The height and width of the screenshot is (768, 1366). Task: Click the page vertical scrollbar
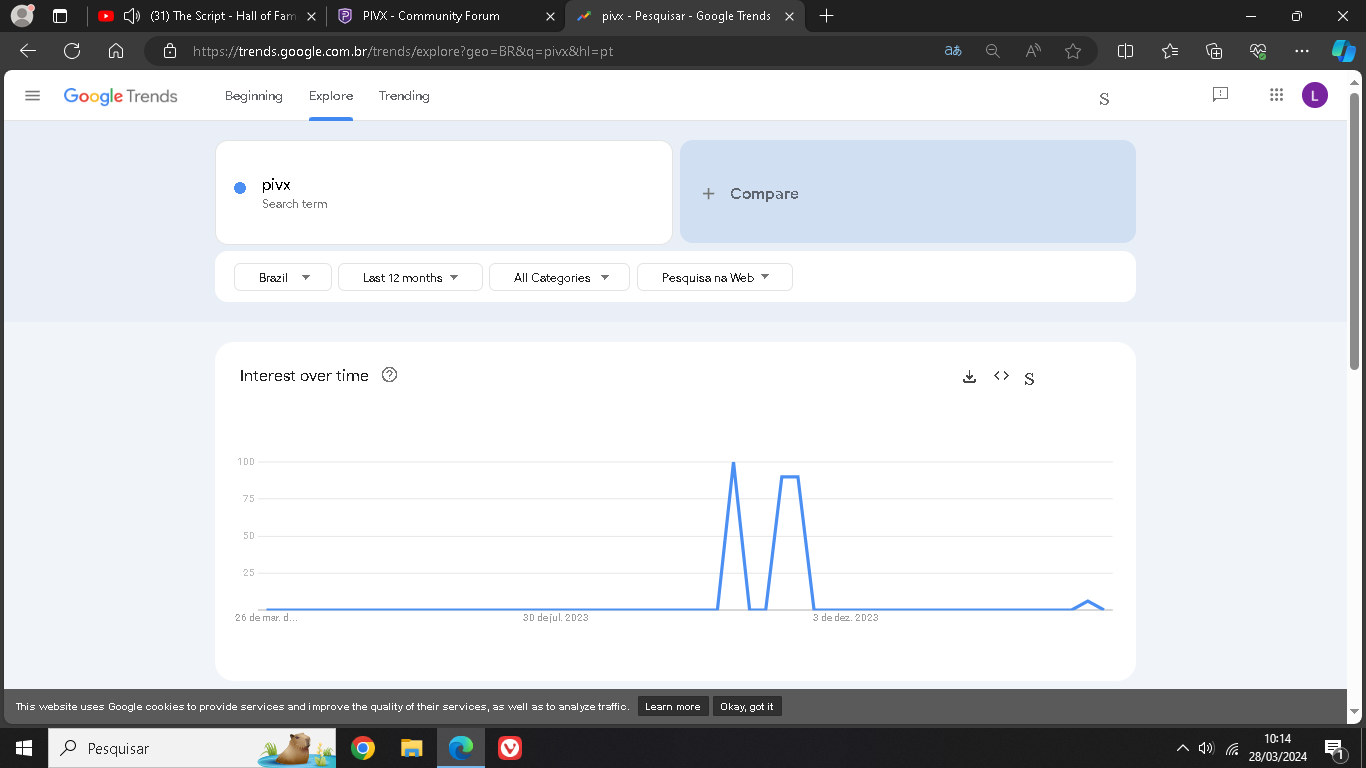(1355, 230)
